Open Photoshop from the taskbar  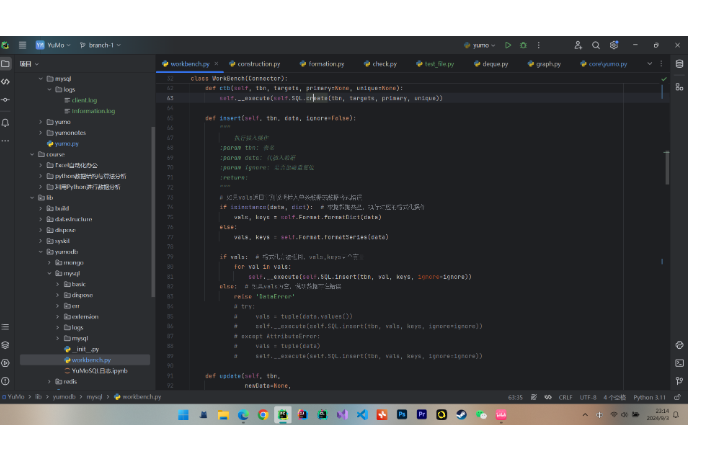(x=402, y=415)
